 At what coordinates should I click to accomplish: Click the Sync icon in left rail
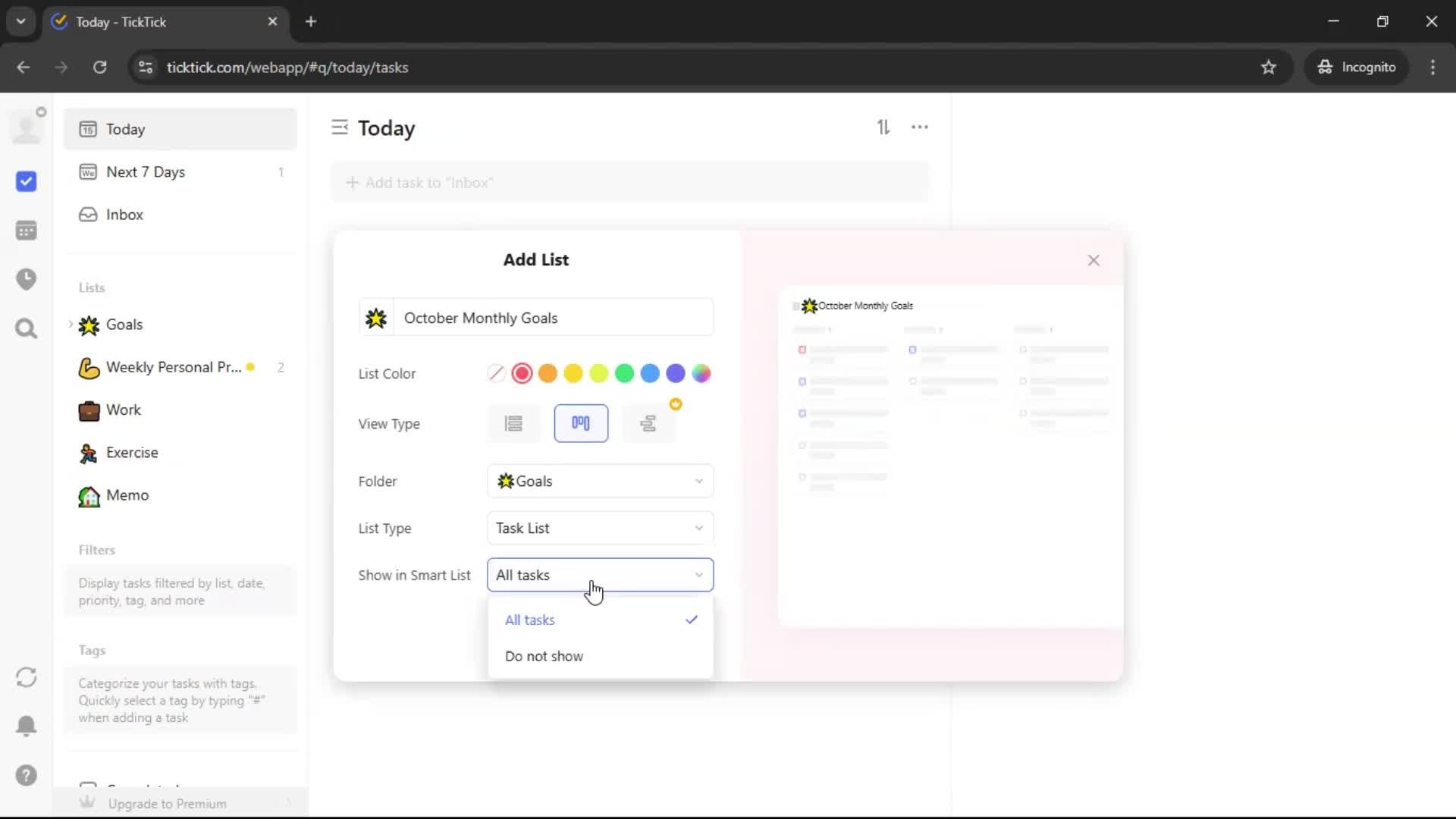[x=27, y=677]
